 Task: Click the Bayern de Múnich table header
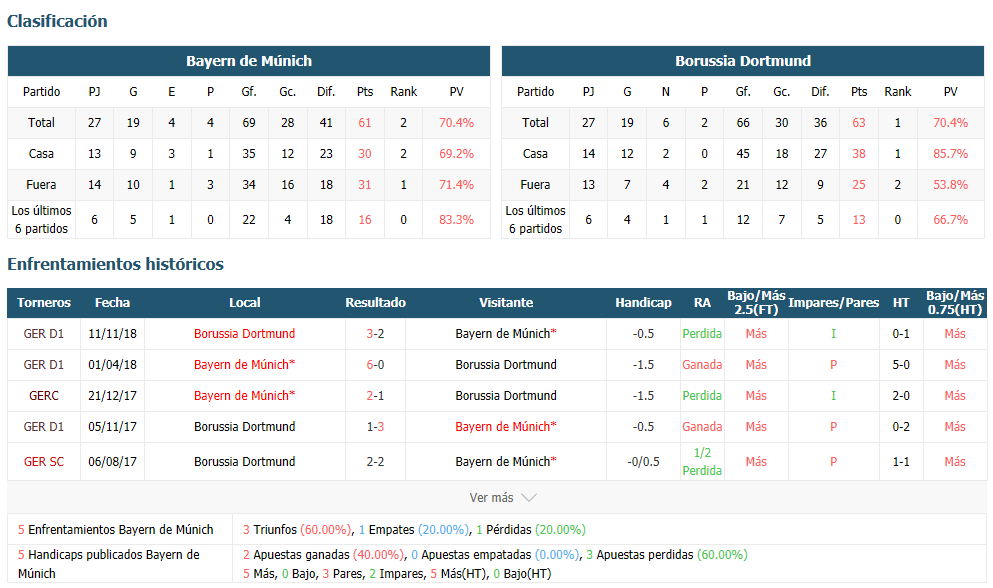[249, 61]
